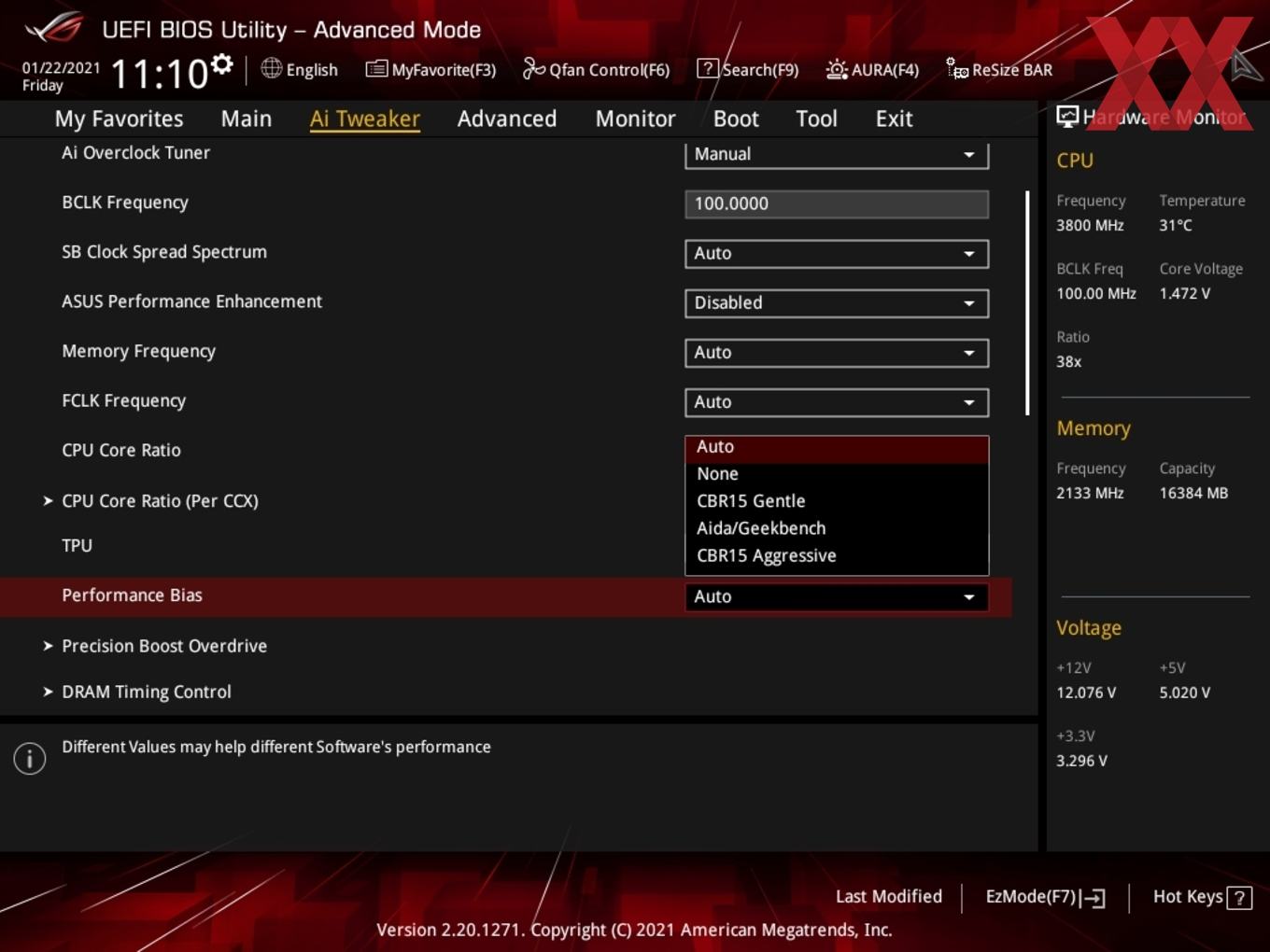The width and height of the screenshot is (1270, 952).
Task: Click the 1.472 V core voltage value
Action: [1184, 293]
